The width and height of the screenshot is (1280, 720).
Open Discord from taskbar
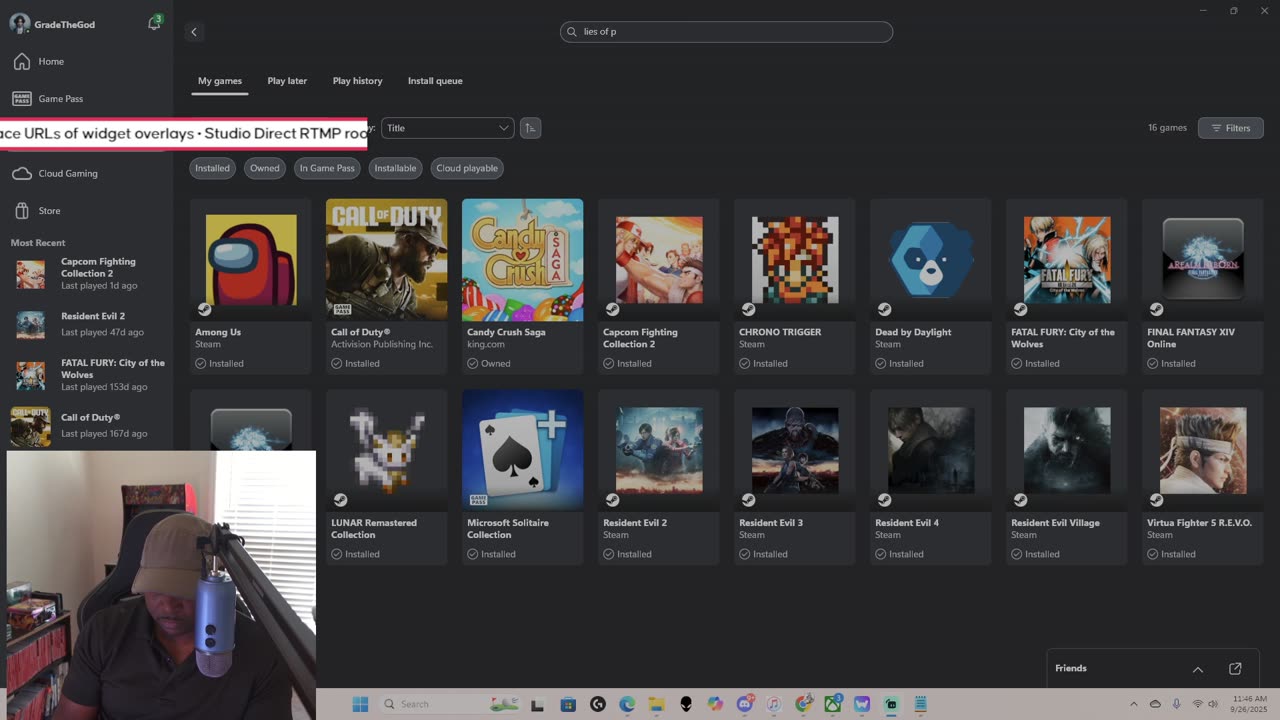click(745, 704)
